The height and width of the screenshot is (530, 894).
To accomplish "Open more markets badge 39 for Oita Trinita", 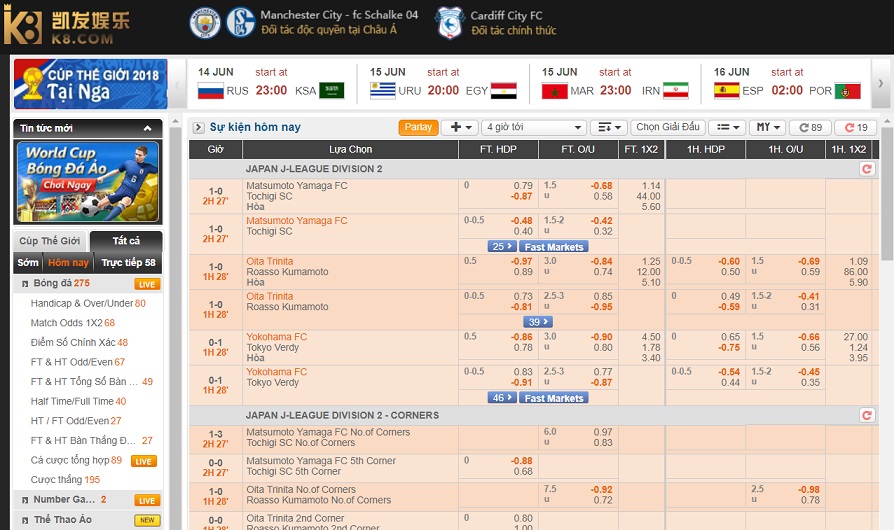I will (x=538, y=322).
